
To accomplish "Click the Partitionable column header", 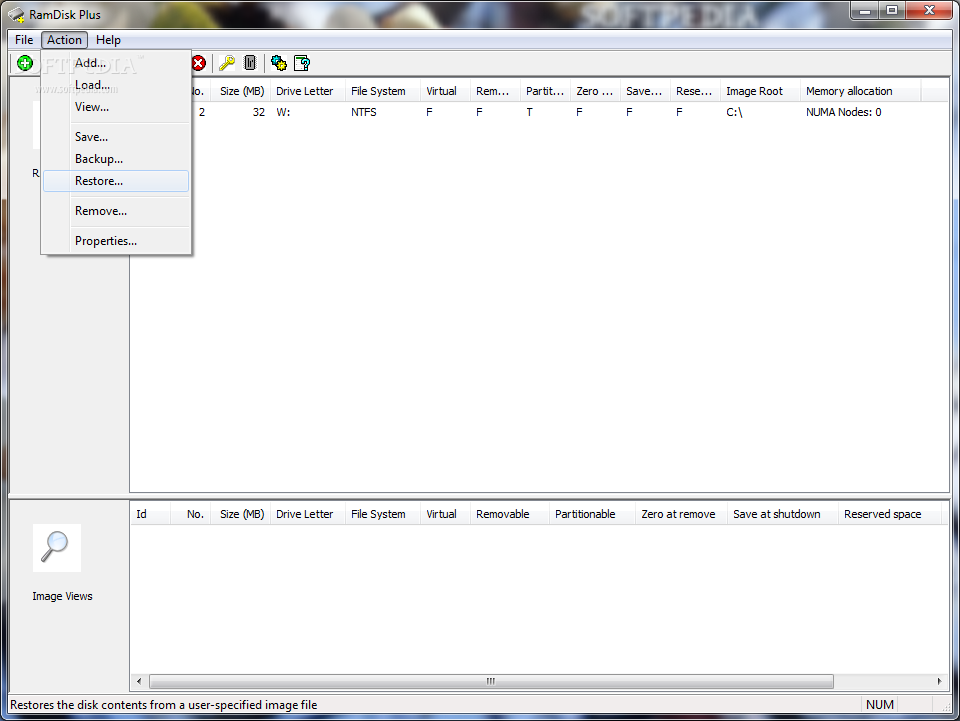I will tap(592, 514).
